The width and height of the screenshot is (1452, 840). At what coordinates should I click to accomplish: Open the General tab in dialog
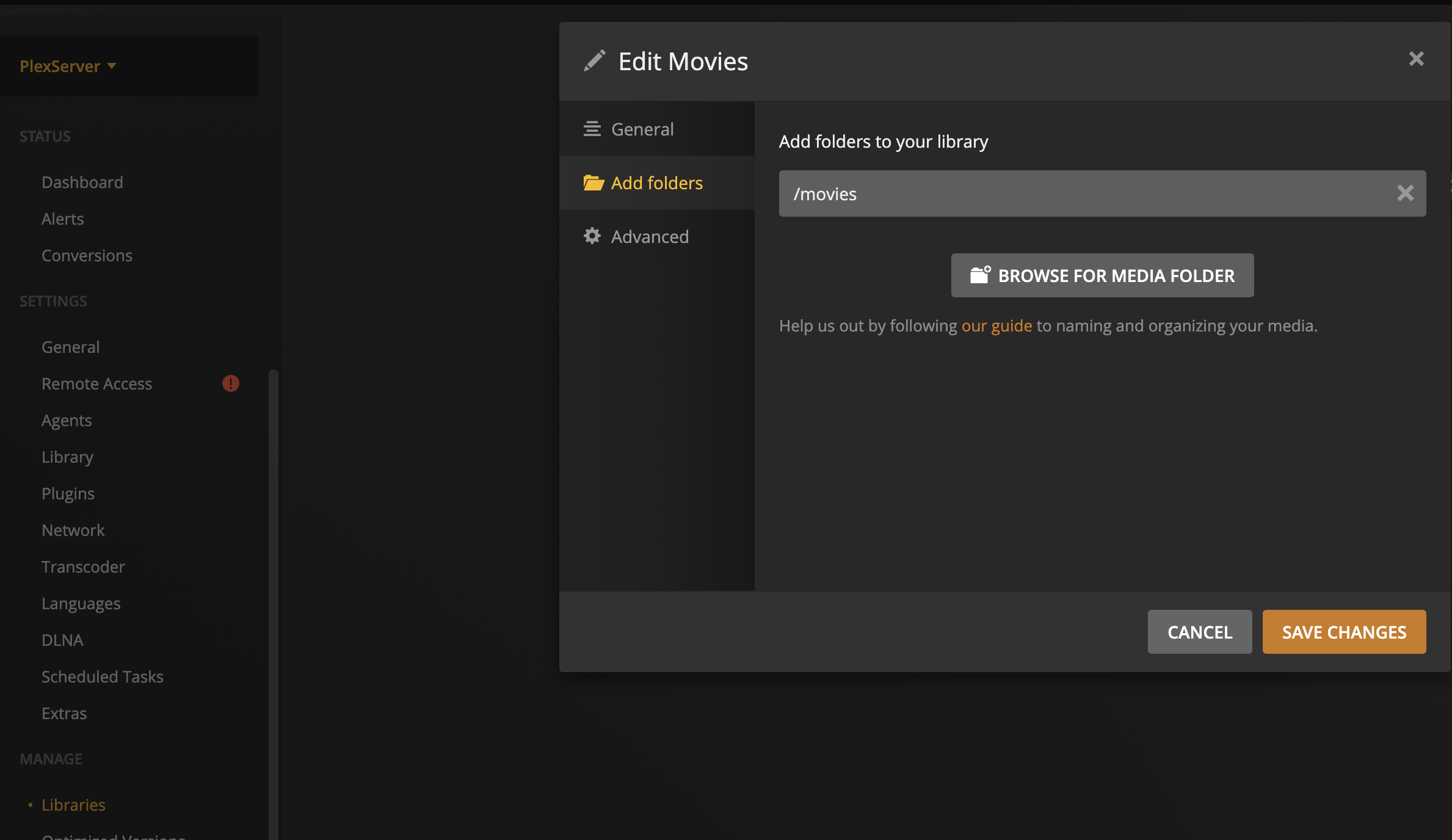point(642,129)
